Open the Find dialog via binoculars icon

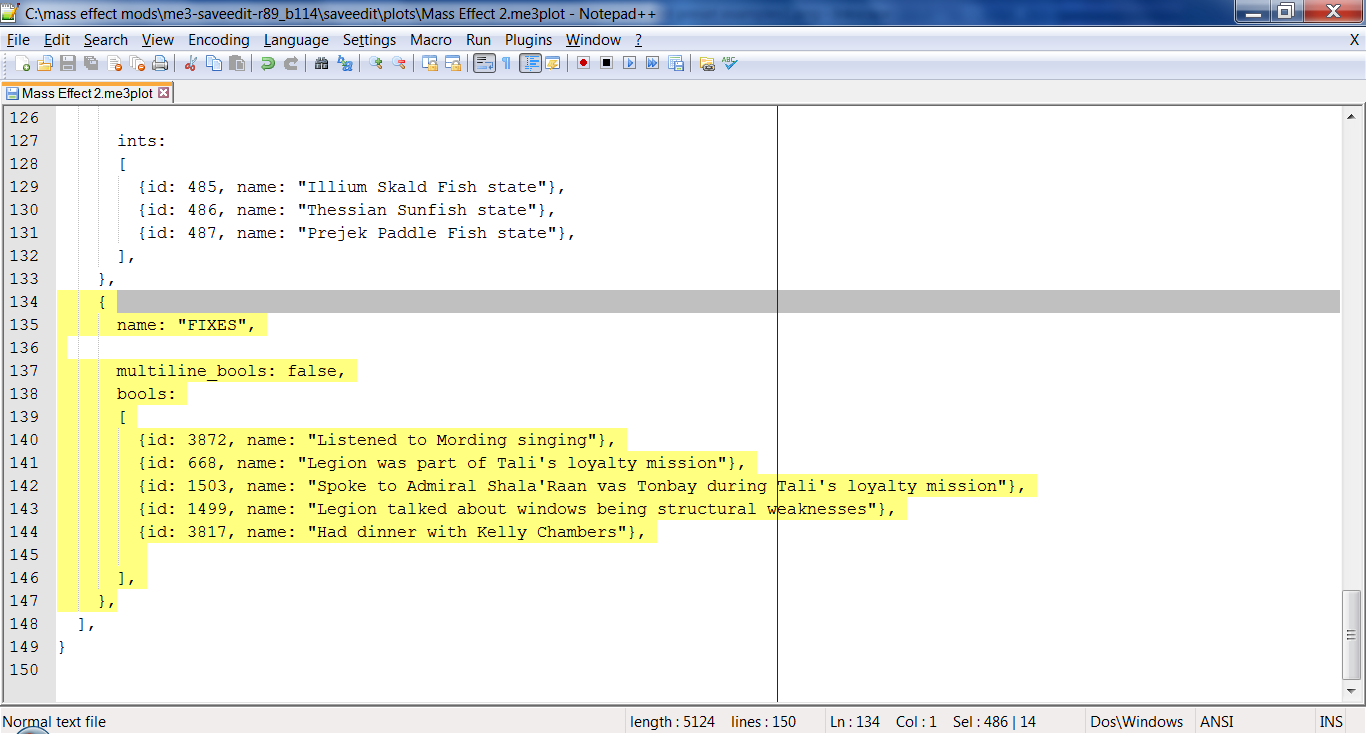[x=321, y=63]
